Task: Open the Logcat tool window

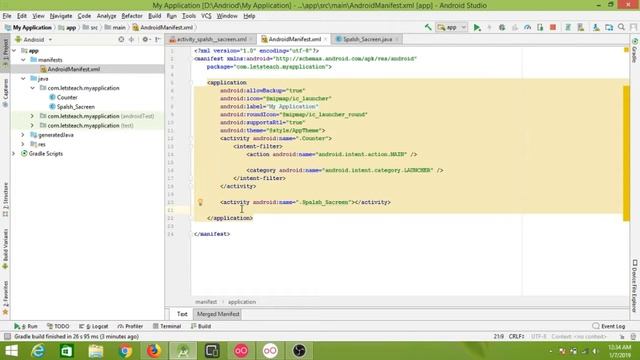Action: point(93,326)
